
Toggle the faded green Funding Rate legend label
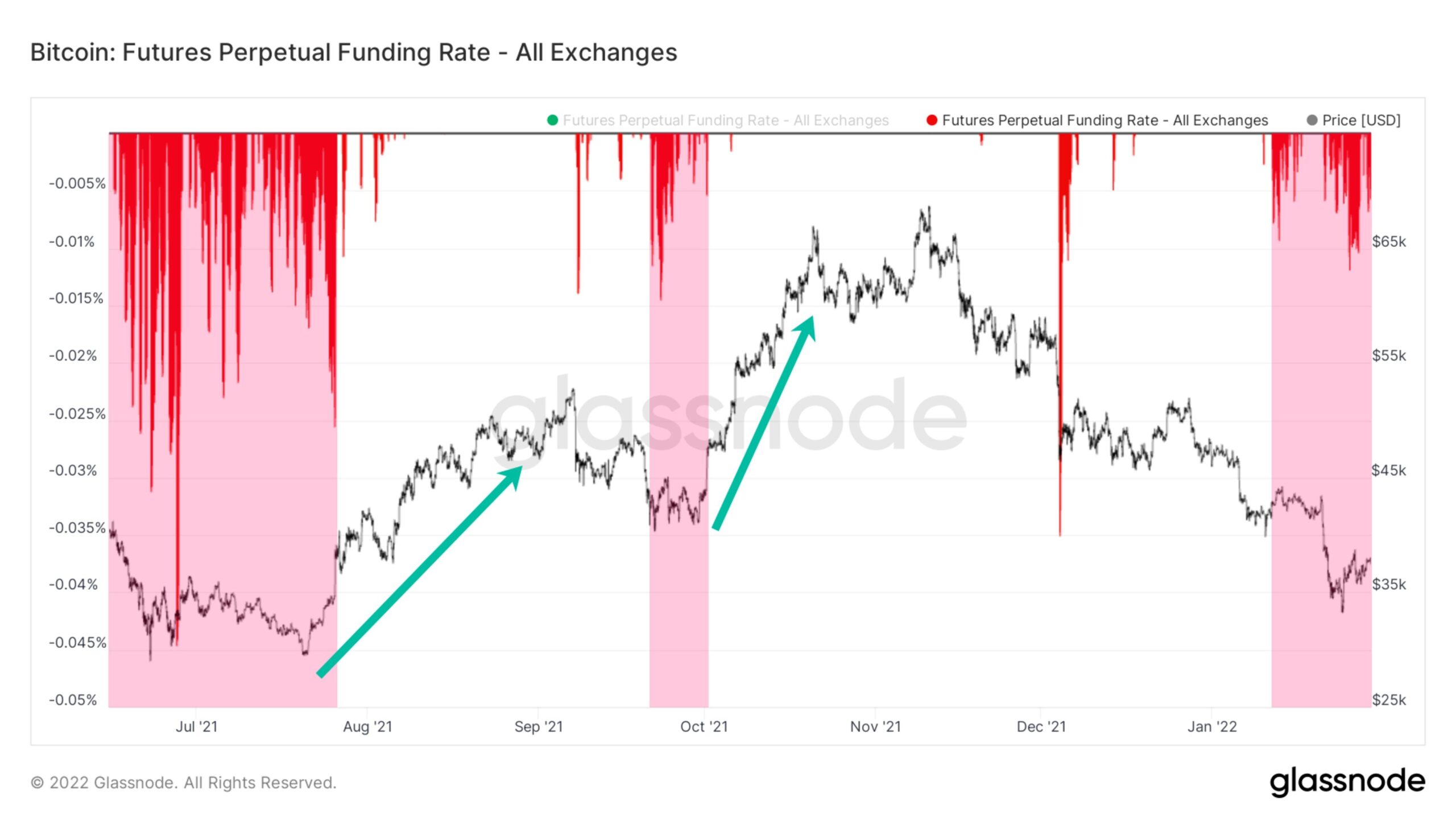coord(726,121)
